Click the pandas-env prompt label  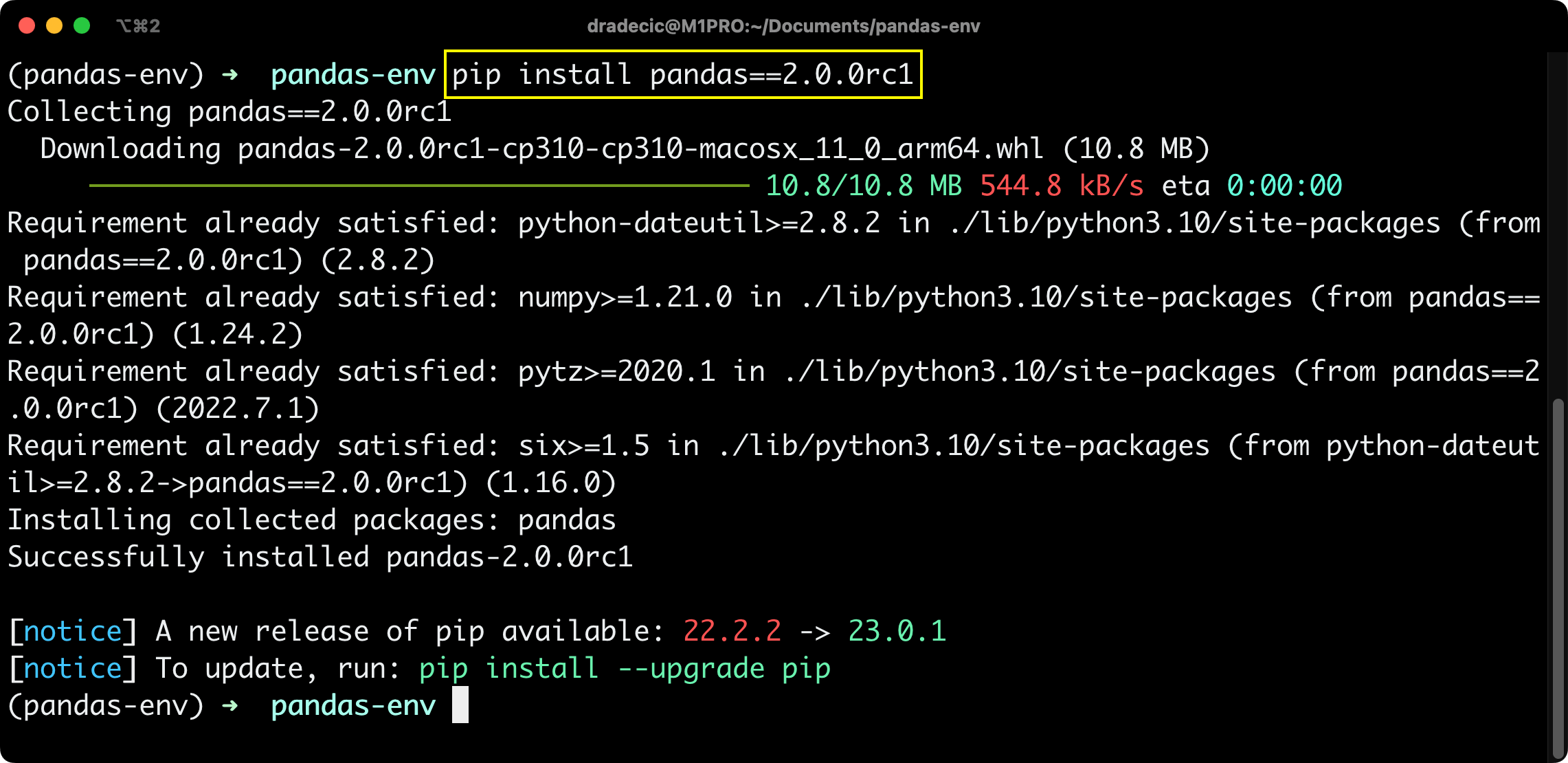point(352,74)
